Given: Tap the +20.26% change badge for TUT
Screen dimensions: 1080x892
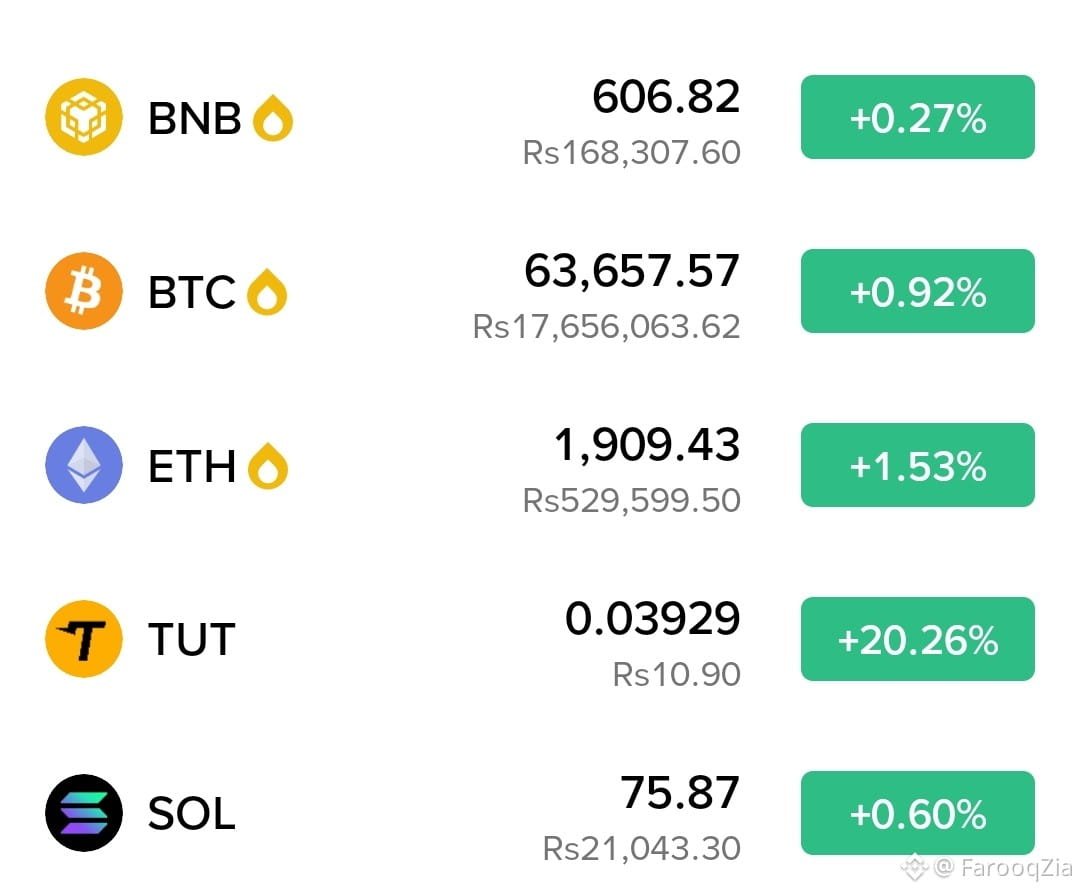Looking at the screenshot, I should [917, 639].
